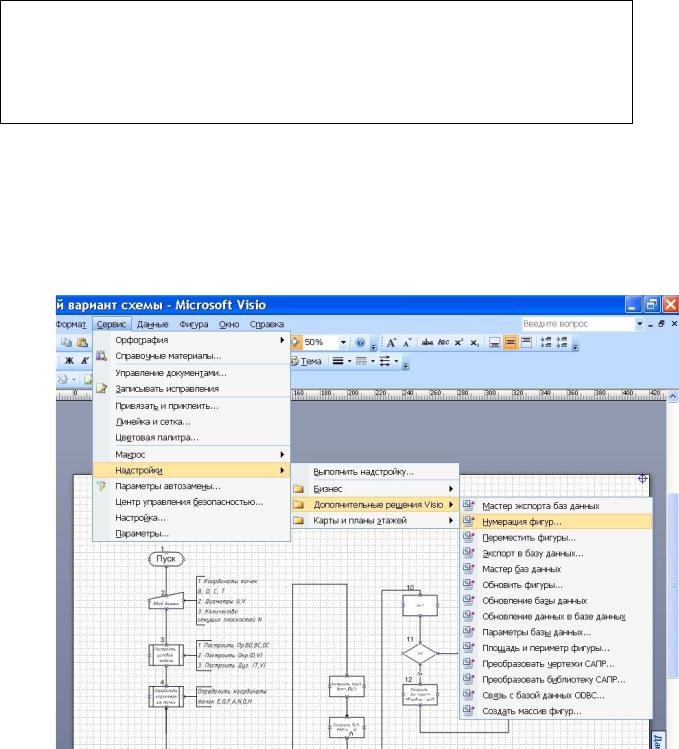This screenshot has height=749, width=679.
Task: Select Центр управления безопасностью… entry
Action: (x=189, y=502)
